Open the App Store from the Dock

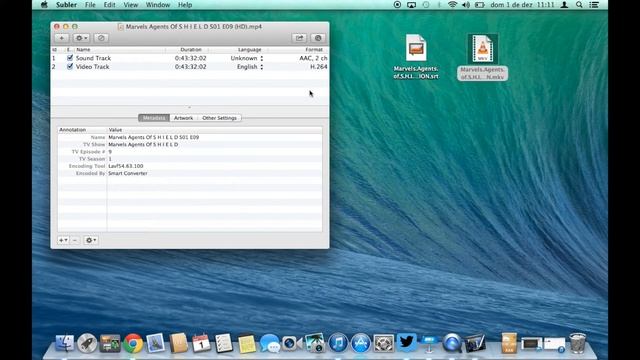[x=360, y=343]
